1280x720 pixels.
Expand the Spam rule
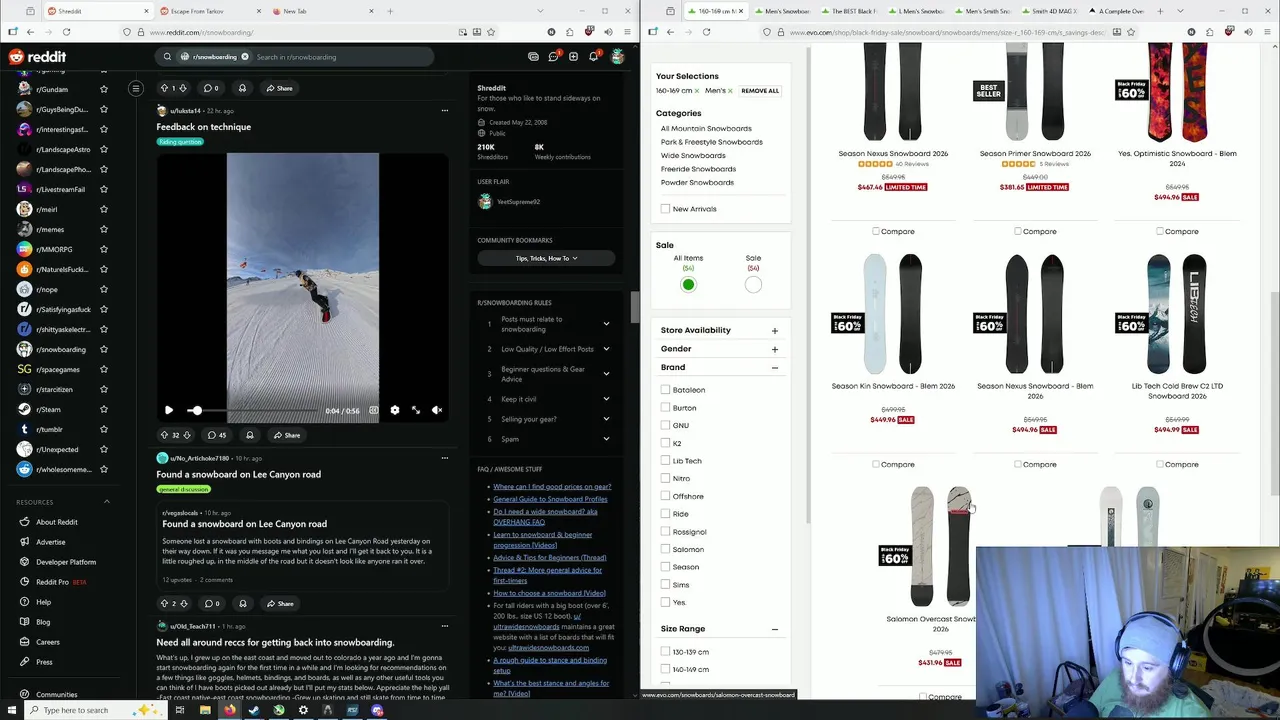pyautogui.click(x=606, y=439)
